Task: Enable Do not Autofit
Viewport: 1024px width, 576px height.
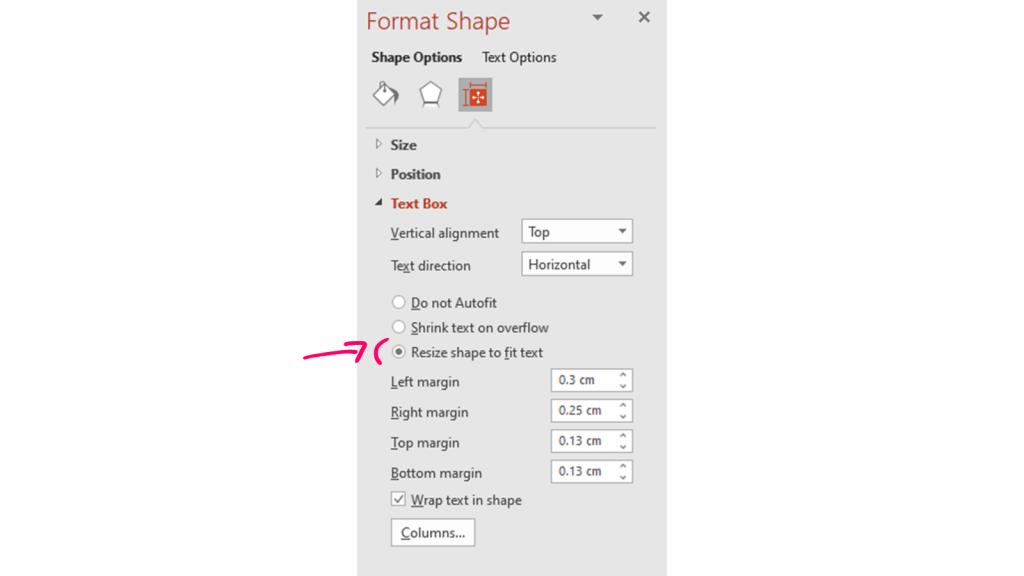Action: 399,302
